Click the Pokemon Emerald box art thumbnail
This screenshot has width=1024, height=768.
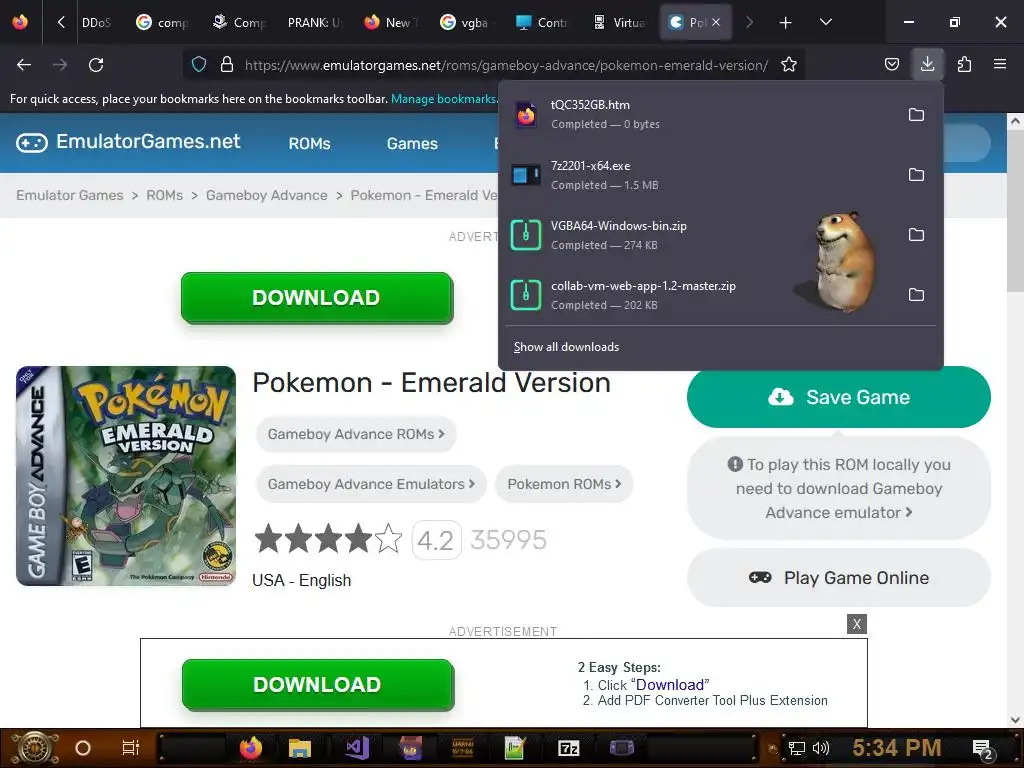(x=126, y=476)
